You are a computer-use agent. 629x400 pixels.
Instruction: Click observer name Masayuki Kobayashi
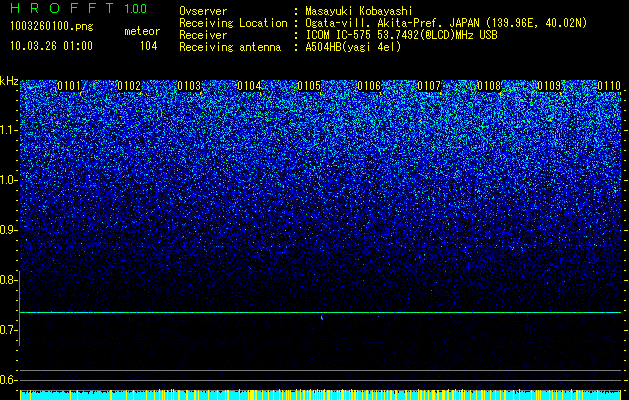tap(359, 11)
